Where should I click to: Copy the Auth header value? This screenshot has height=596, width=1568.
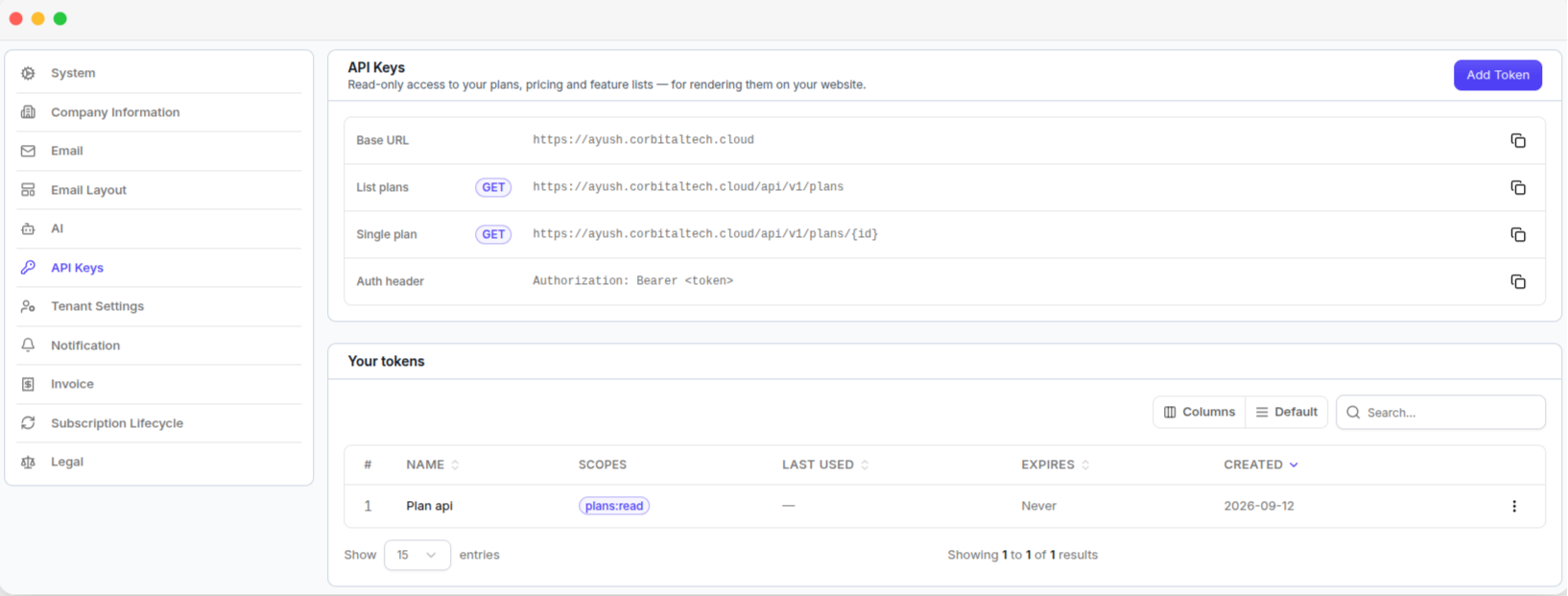[1518, 281]
